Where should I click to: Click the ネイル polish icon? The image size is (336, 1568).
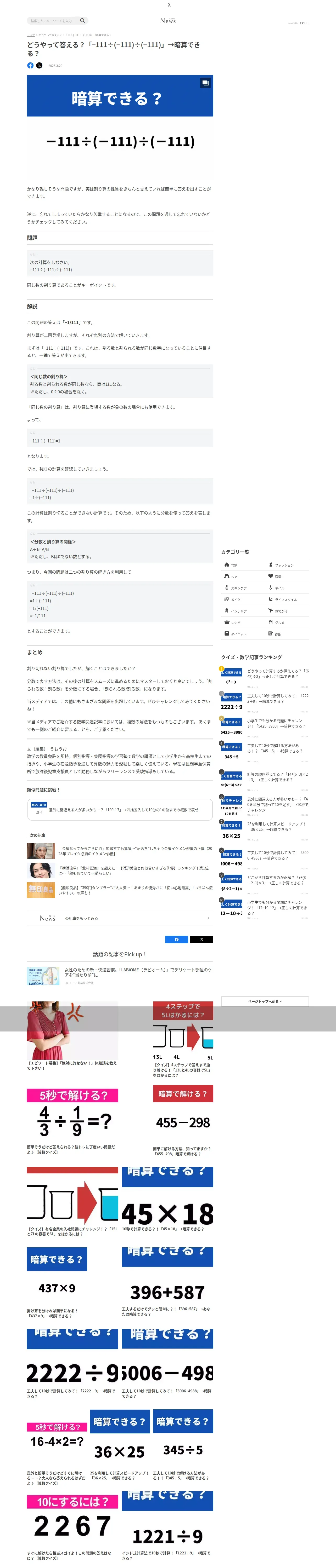click(271, 588)
